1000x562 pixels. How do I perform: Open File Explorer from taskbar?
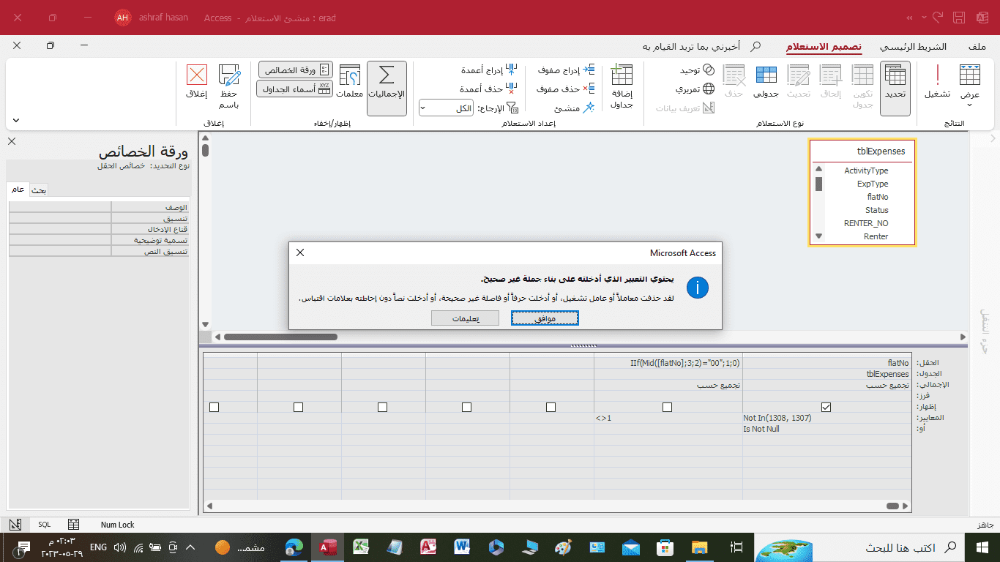pos(699,547)
